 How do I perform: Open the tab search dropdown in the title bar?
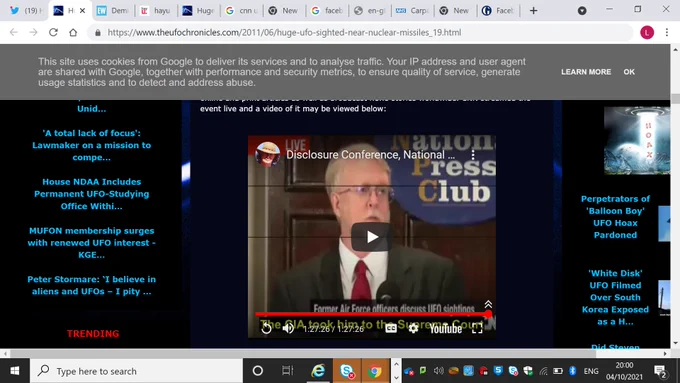[x=582, y=11]
